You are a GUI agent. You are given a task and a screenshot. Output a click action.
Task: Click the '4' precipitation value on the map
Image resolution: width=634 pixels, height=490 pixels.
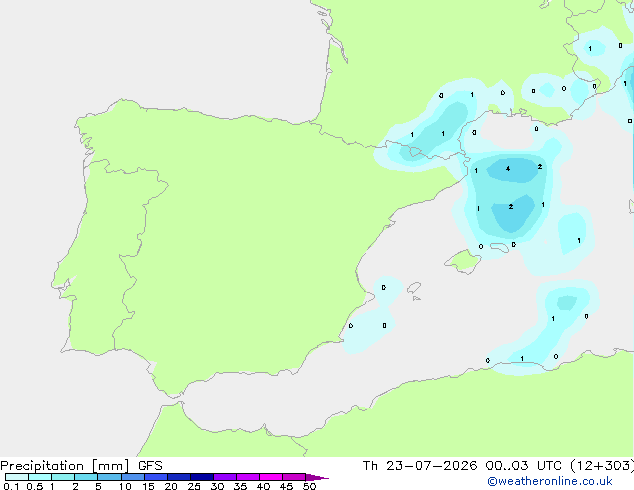click(508, 169)
